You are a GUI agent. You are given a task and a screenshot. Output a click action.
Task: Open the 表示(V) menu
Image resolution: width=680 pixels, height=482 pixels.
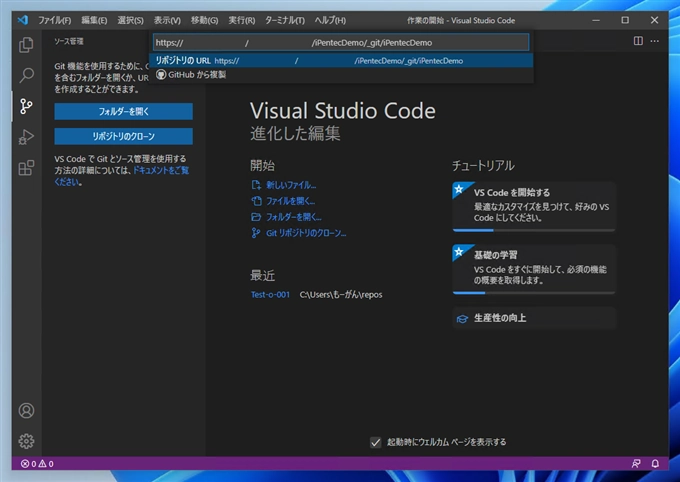(167, 20)
